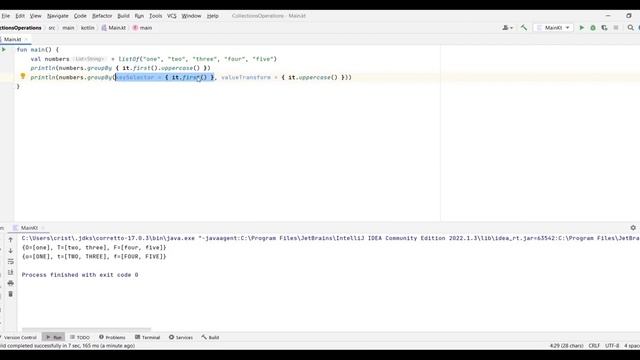Click the 4:29 caret position indicator
The width and height of the screenshot is (640, 360).
[x=567, y=346]
